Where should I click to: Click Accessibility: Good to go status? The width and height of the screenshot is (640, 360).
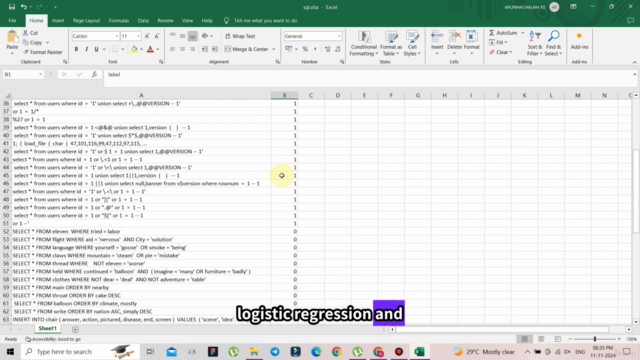53,339
